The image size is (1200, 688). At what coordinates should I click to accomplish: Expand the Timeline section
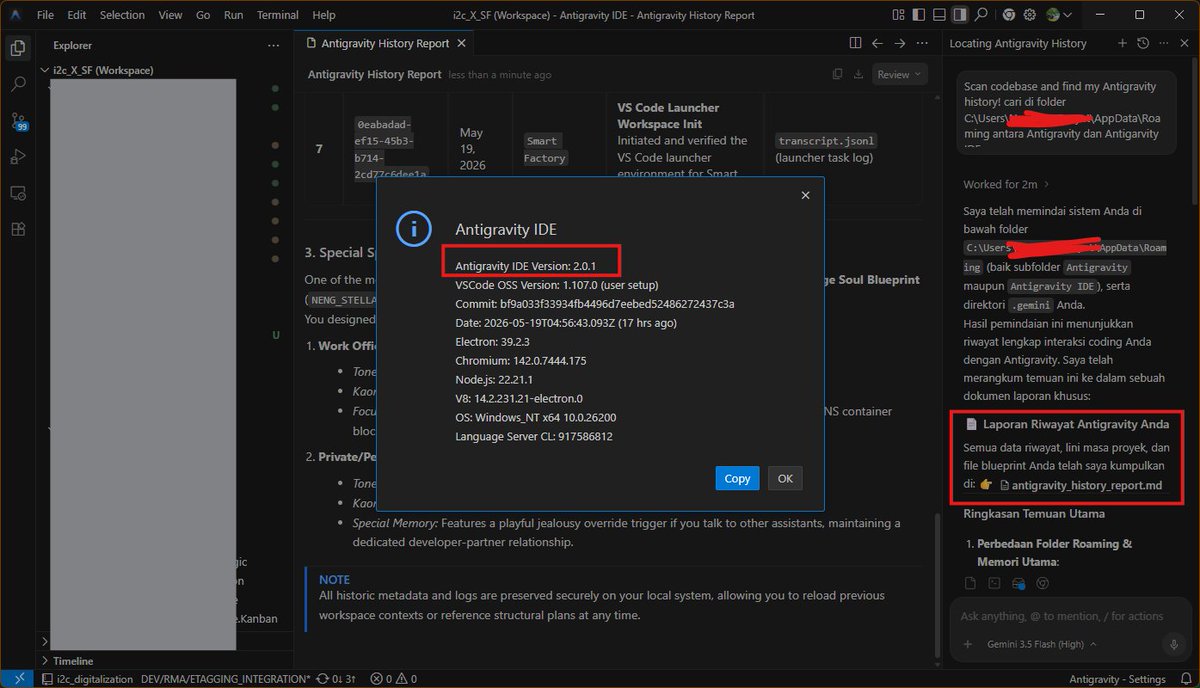[x=165, y=661]
